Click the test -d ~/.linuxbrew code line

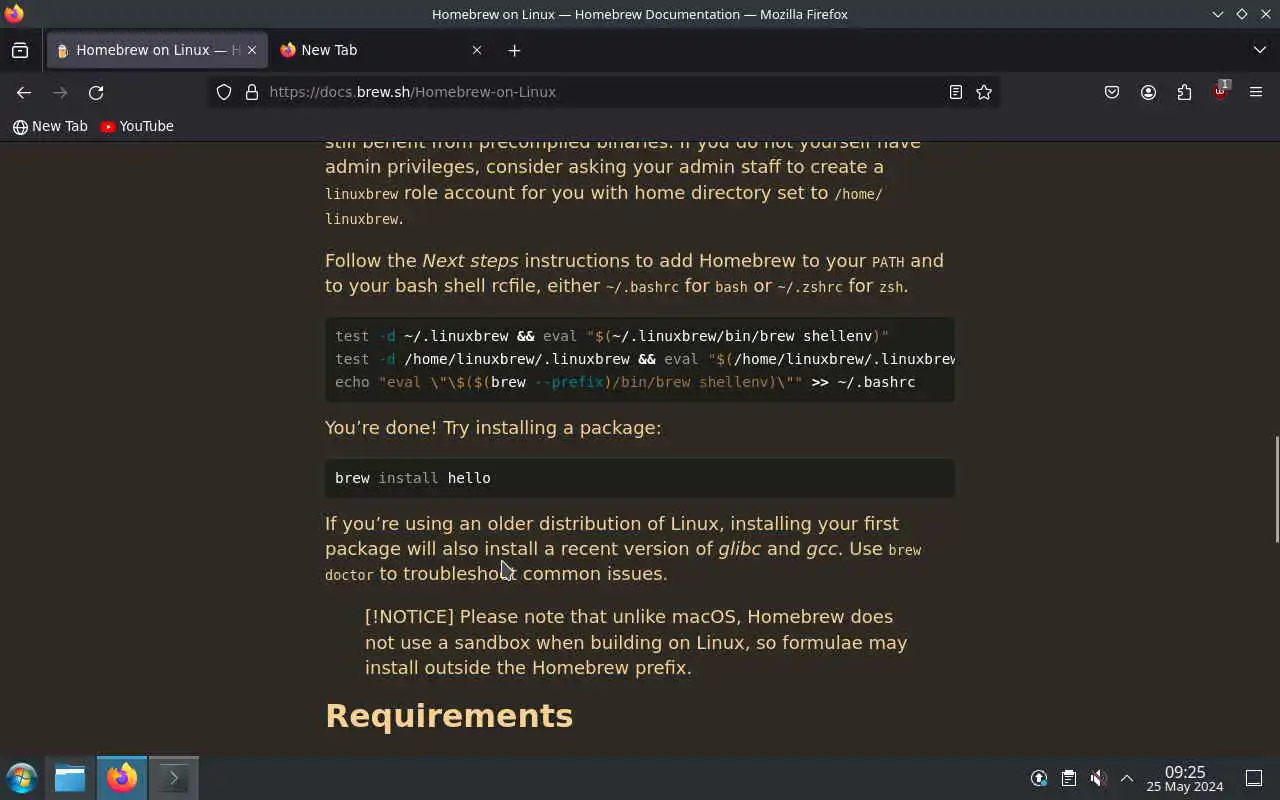click(612, 336)
